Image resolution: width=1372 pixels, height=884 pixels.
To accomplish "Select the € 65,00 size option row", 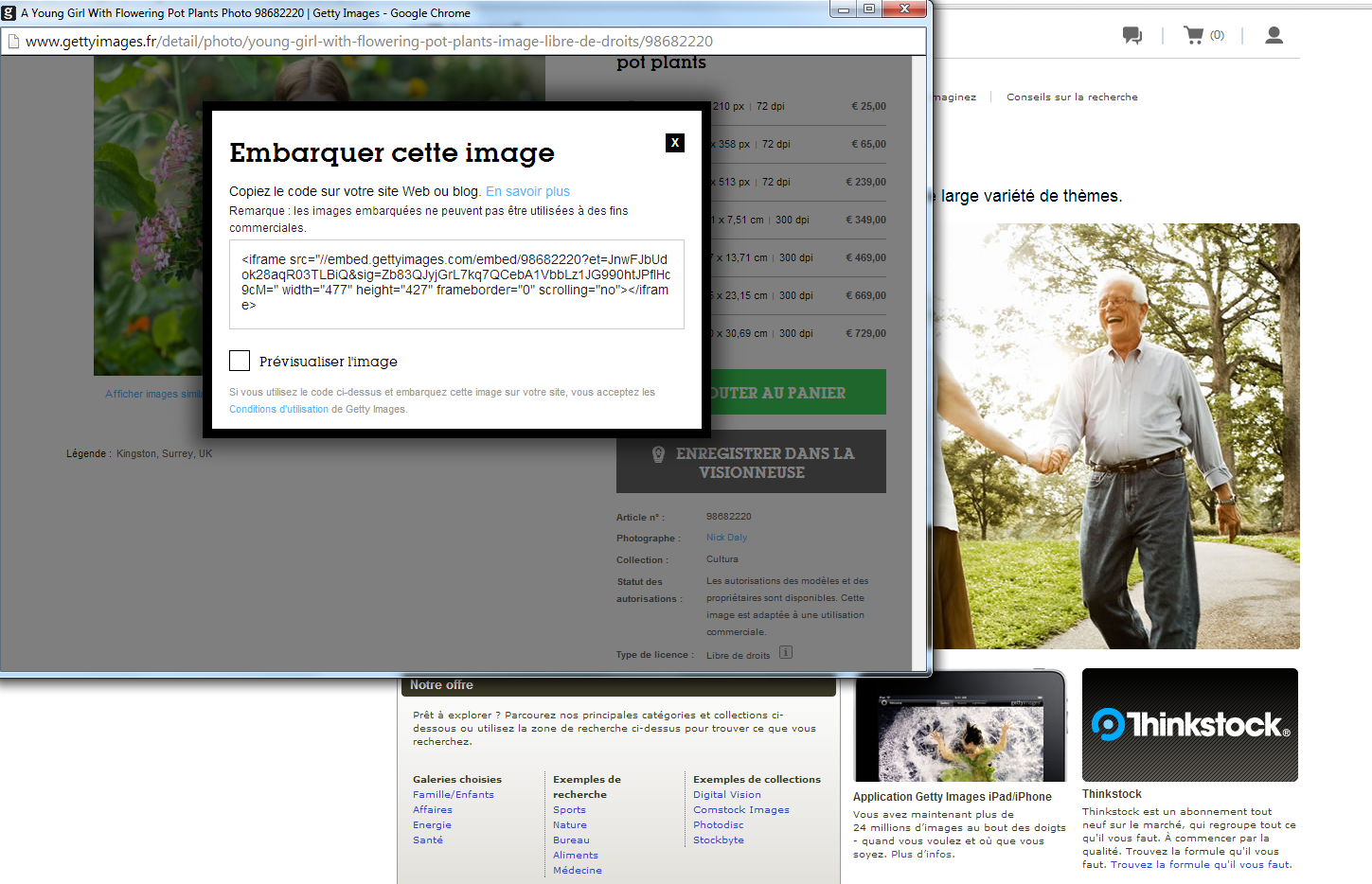I will (798, 144).
